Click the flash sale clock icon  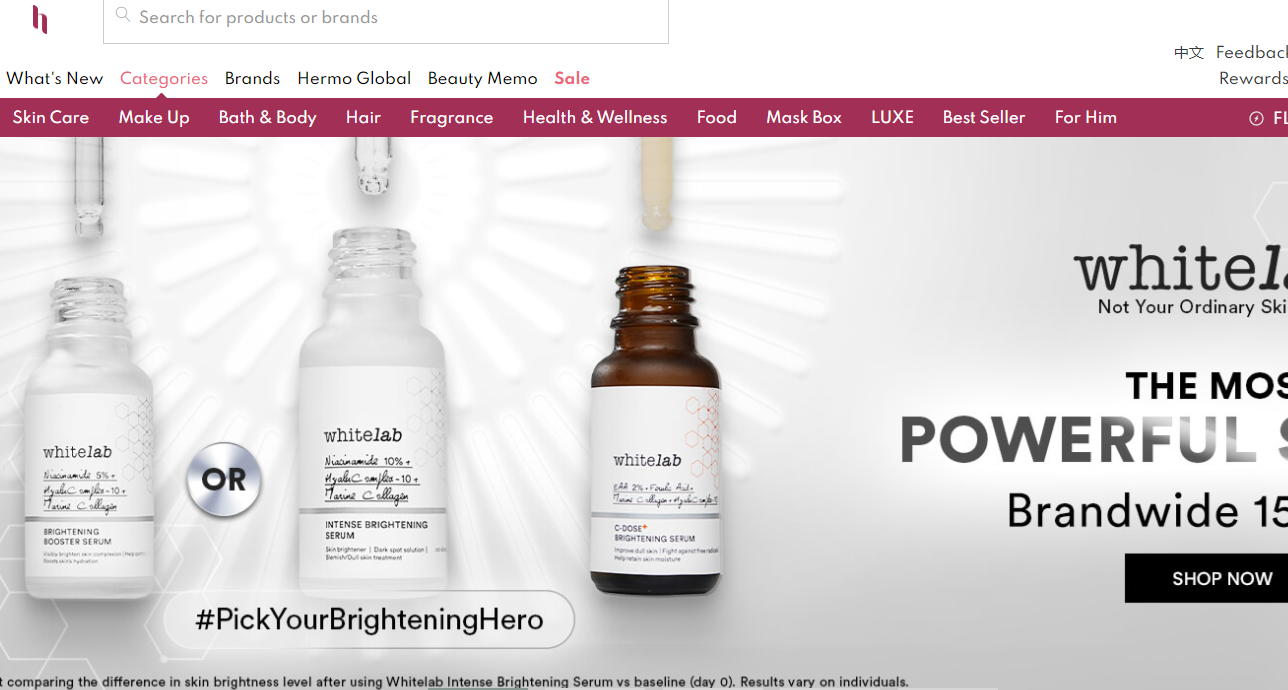(x=1256, y=118)
